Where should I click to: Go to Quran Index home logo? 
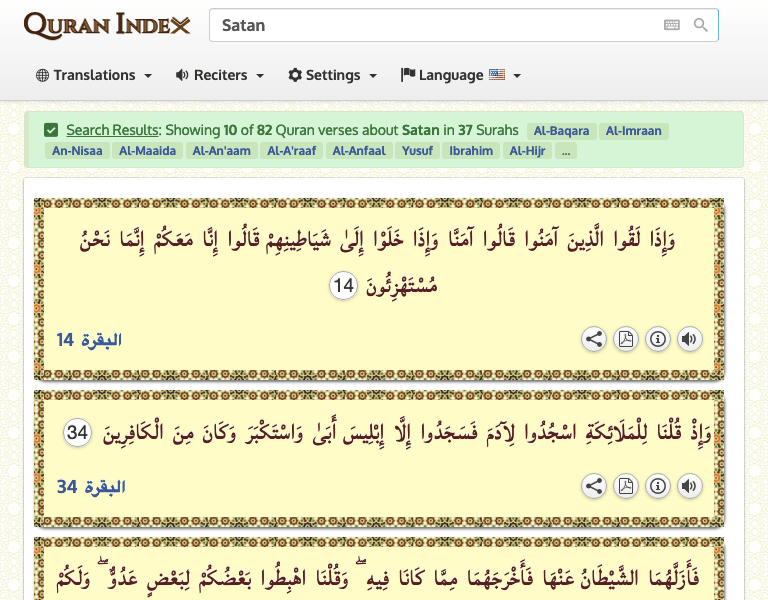pos(106,25)
